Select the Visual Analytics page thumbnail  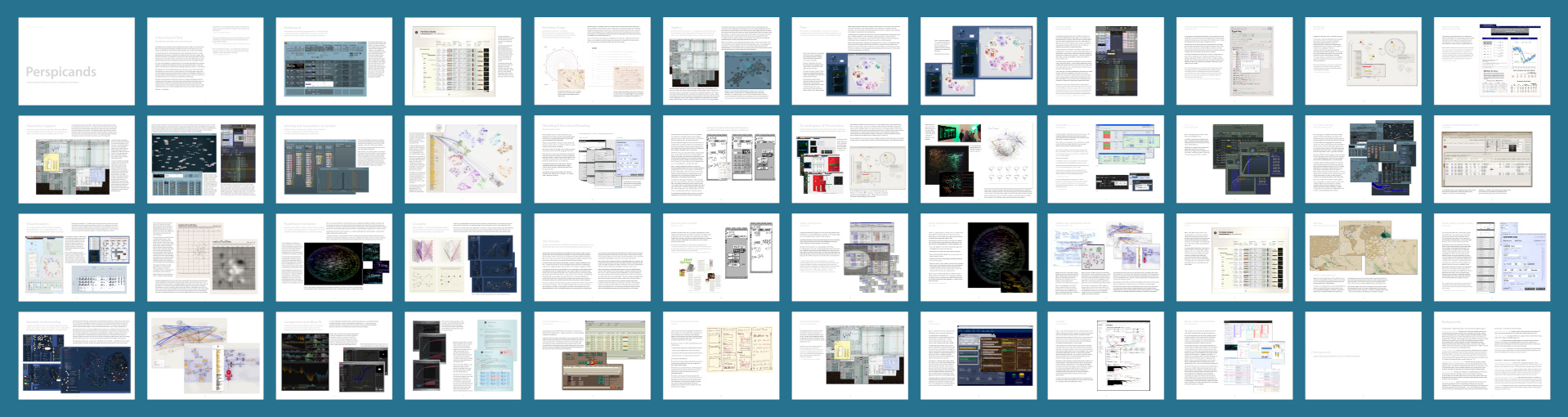tap(77, 258)
